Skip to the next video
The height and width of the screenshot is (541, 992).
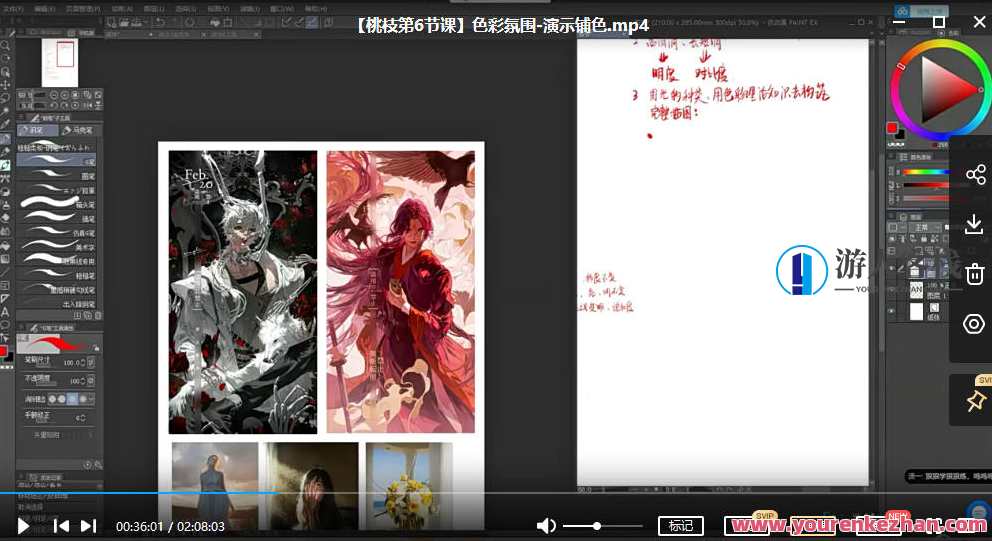click(89, 526)
